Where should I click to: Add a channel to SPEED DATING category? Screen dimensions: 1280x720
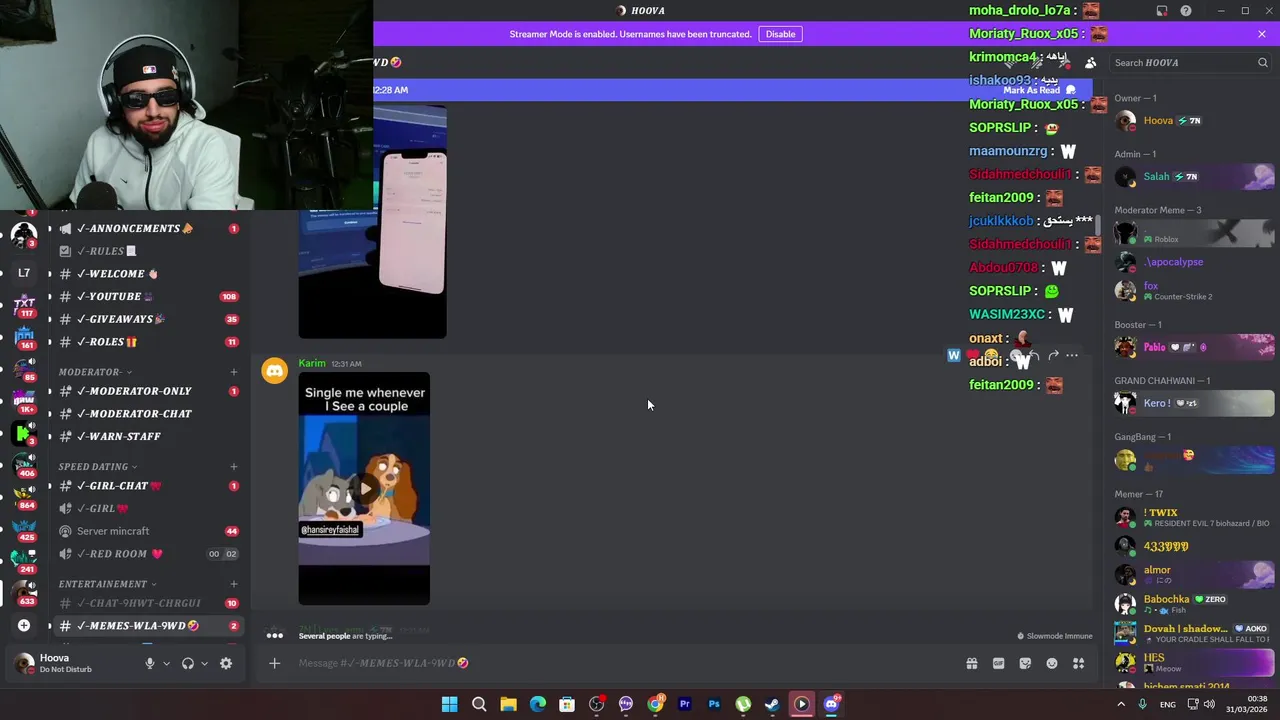coord(234,467)
